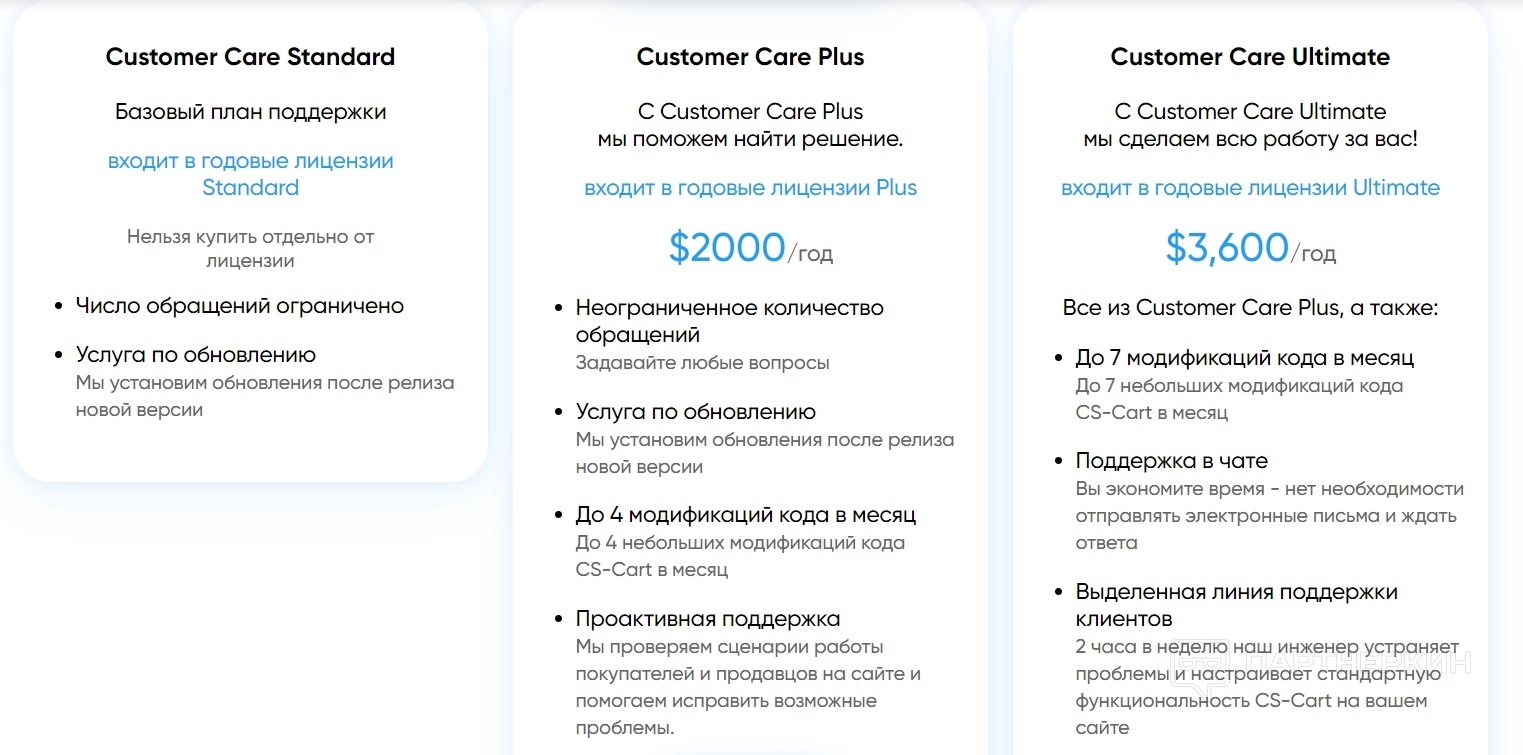Select the Customer Care Plus plan title
Image resolution: width=1523 pixels, height=755 pixels.
(750, 57)
